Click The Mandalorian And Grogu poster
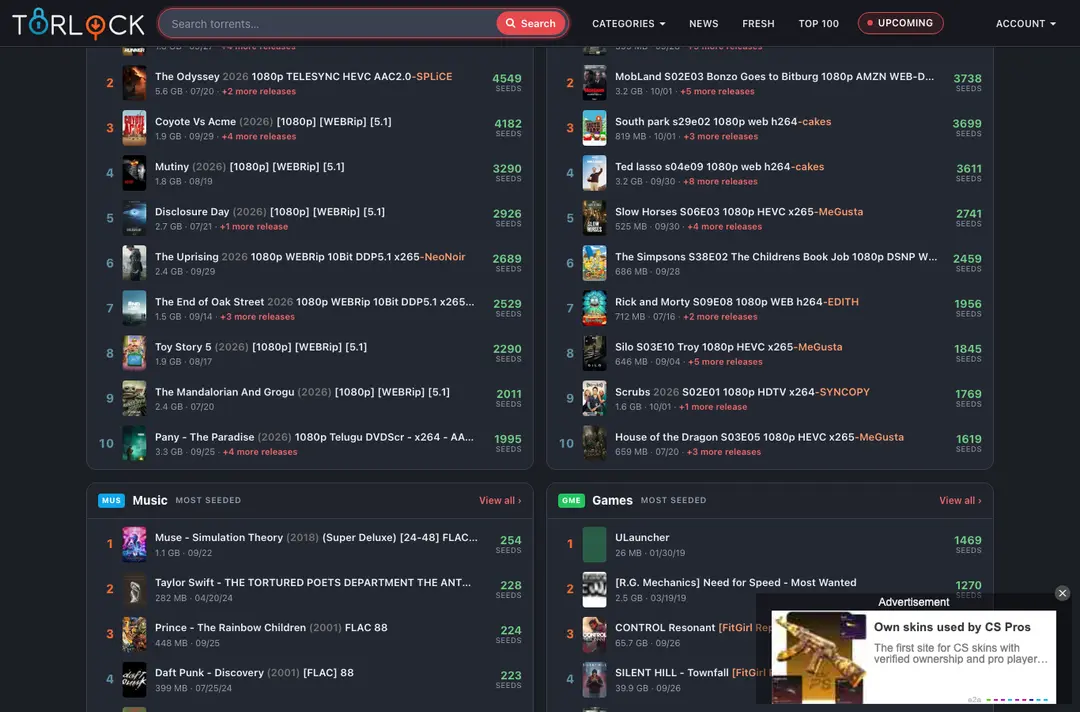This screenshot has width=1080, height=712. [134, 399]
